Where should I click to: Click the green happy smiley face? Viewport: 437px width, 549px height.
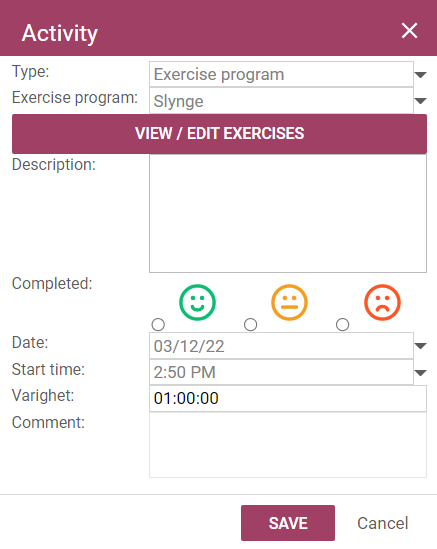point(197,302)
